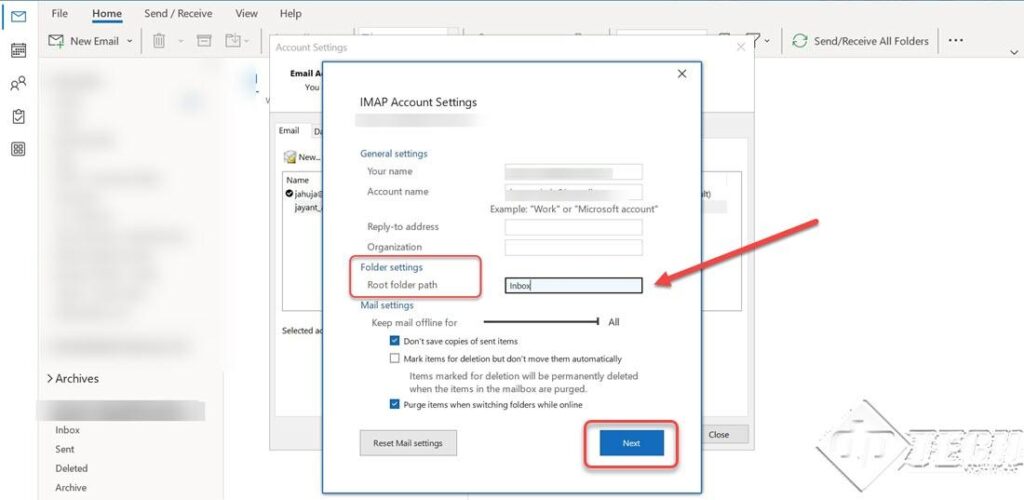This screenshot has height=500, width=1024.
Task: Click the Keep mail offline slider
Action: click(x=541, y=322)
